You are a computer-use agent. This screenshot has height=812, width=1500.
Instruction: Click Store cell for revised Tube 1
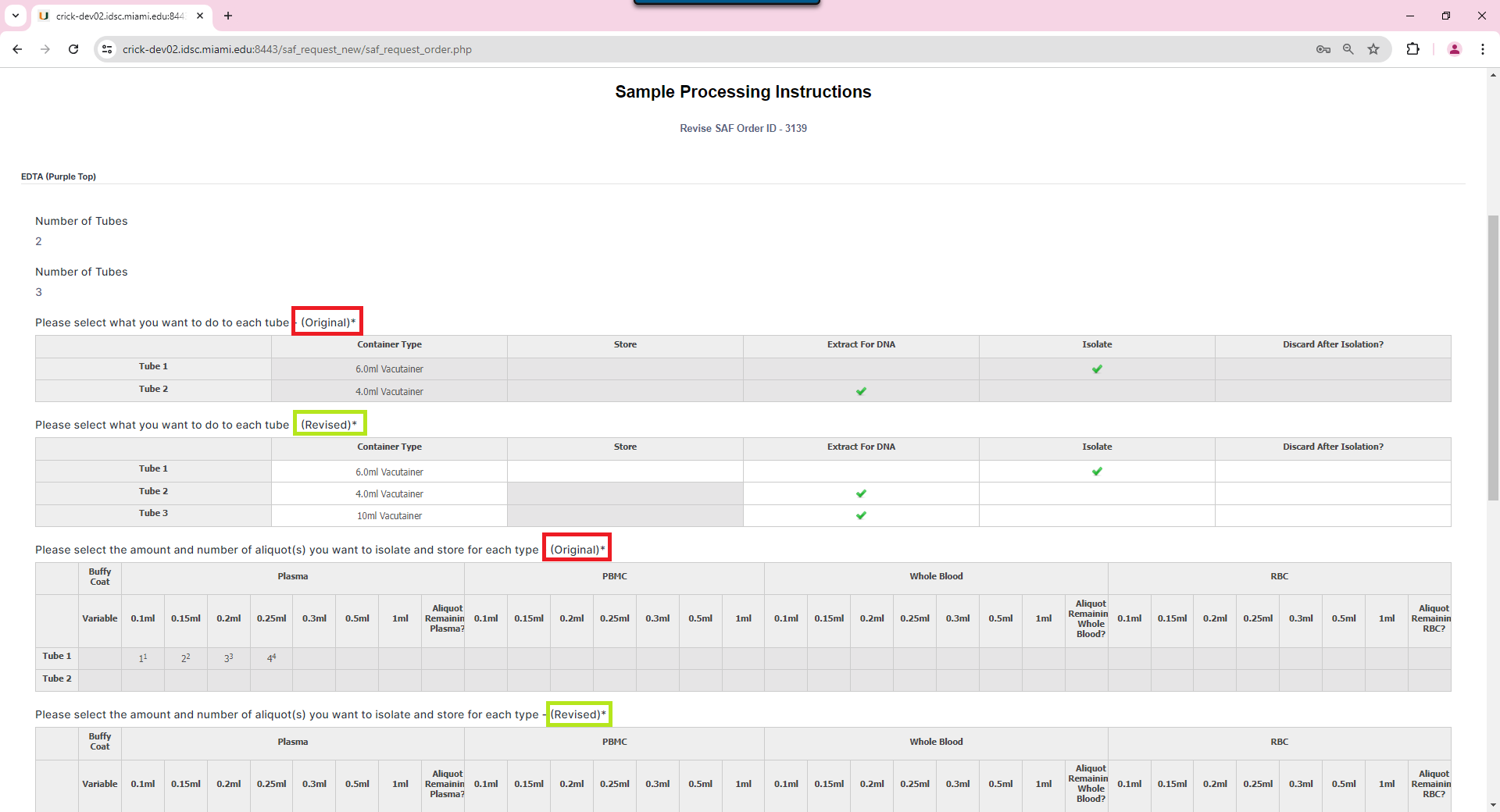point(625,472)
